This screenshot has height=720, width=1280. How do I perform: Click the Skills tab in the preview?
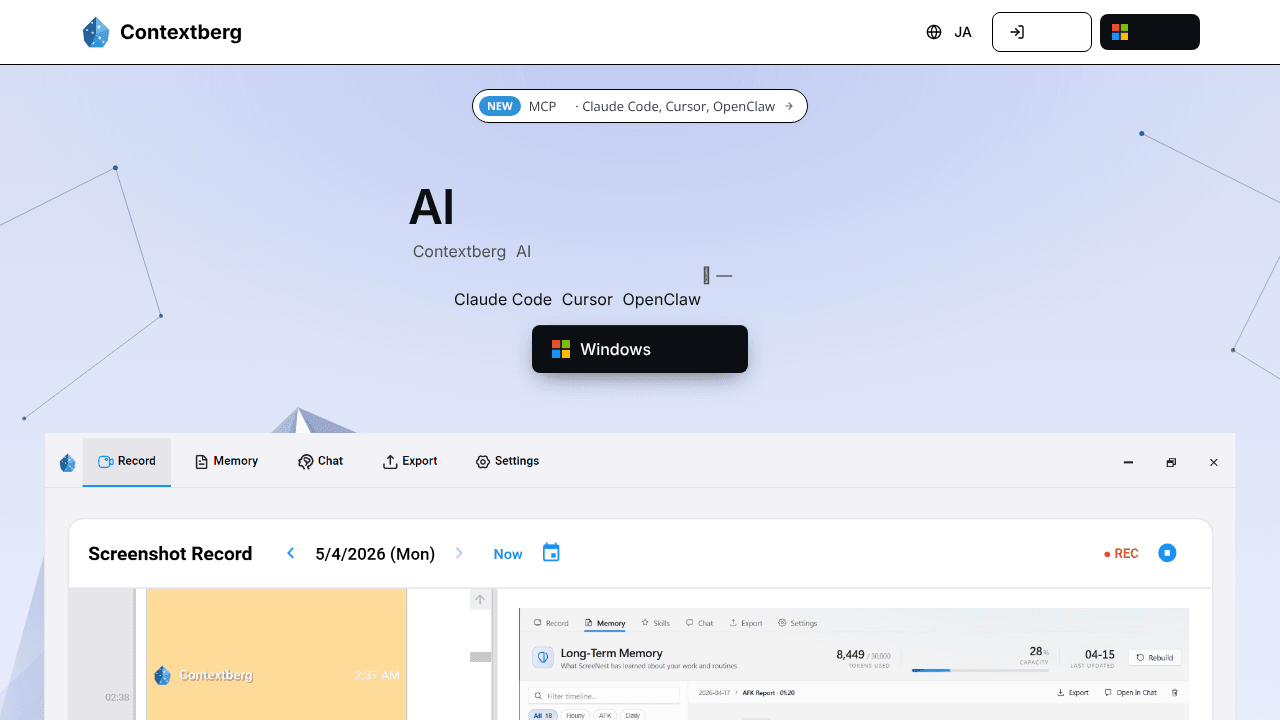coord(655,623)
